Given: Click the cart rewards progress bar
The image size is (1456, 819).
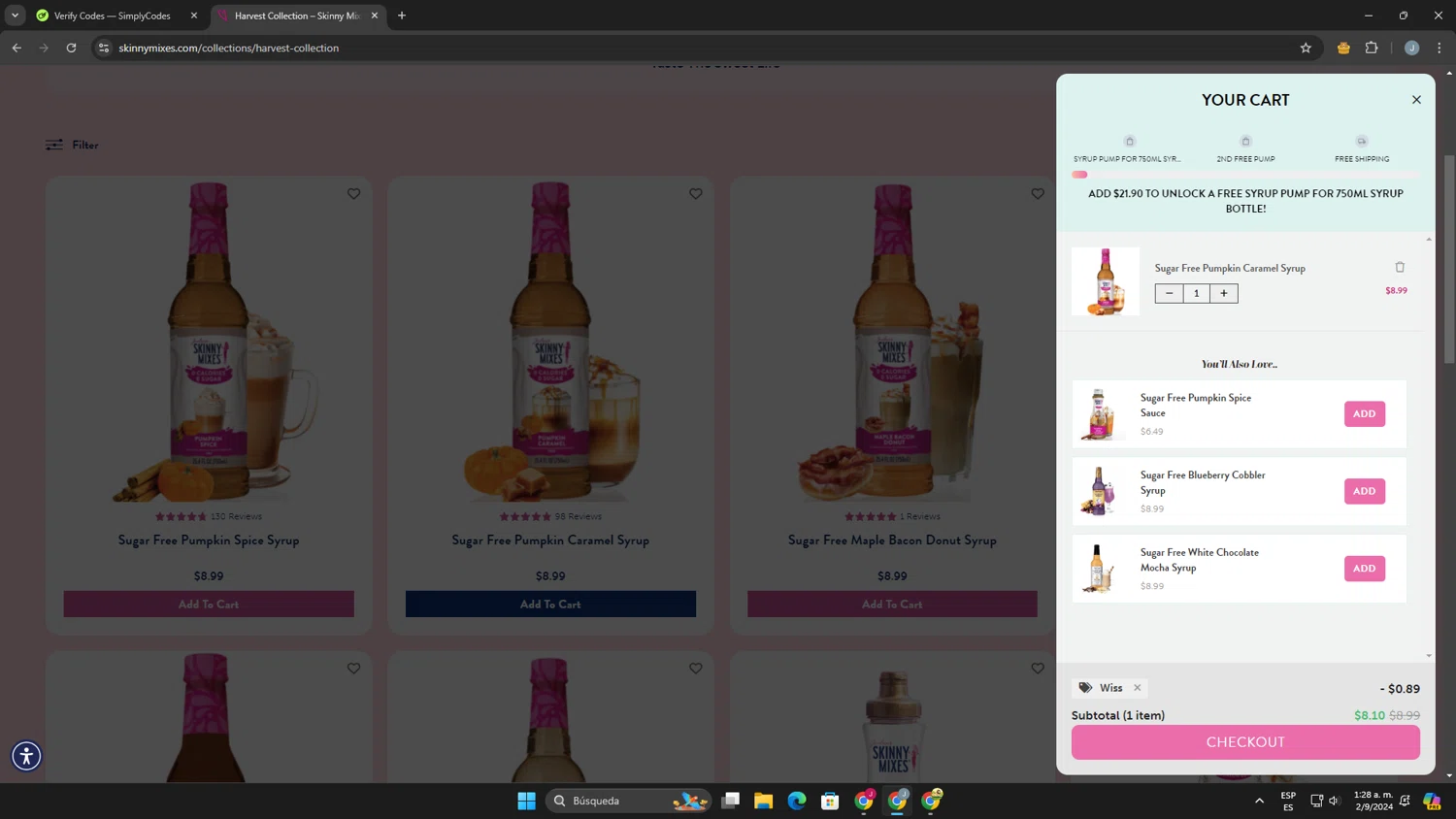Looking at the screenshot, I should [x=1245, y=175].
